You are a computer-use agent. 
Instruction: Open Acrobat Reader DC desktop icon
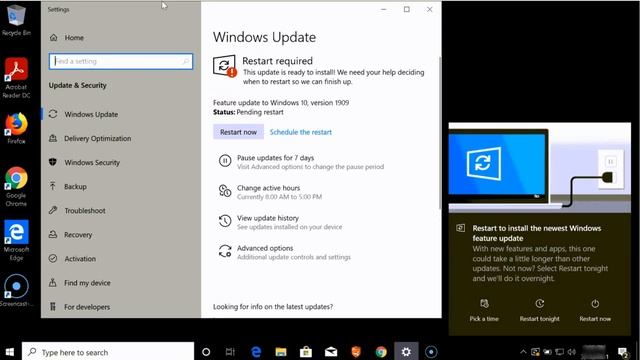(x=16, y=78)
